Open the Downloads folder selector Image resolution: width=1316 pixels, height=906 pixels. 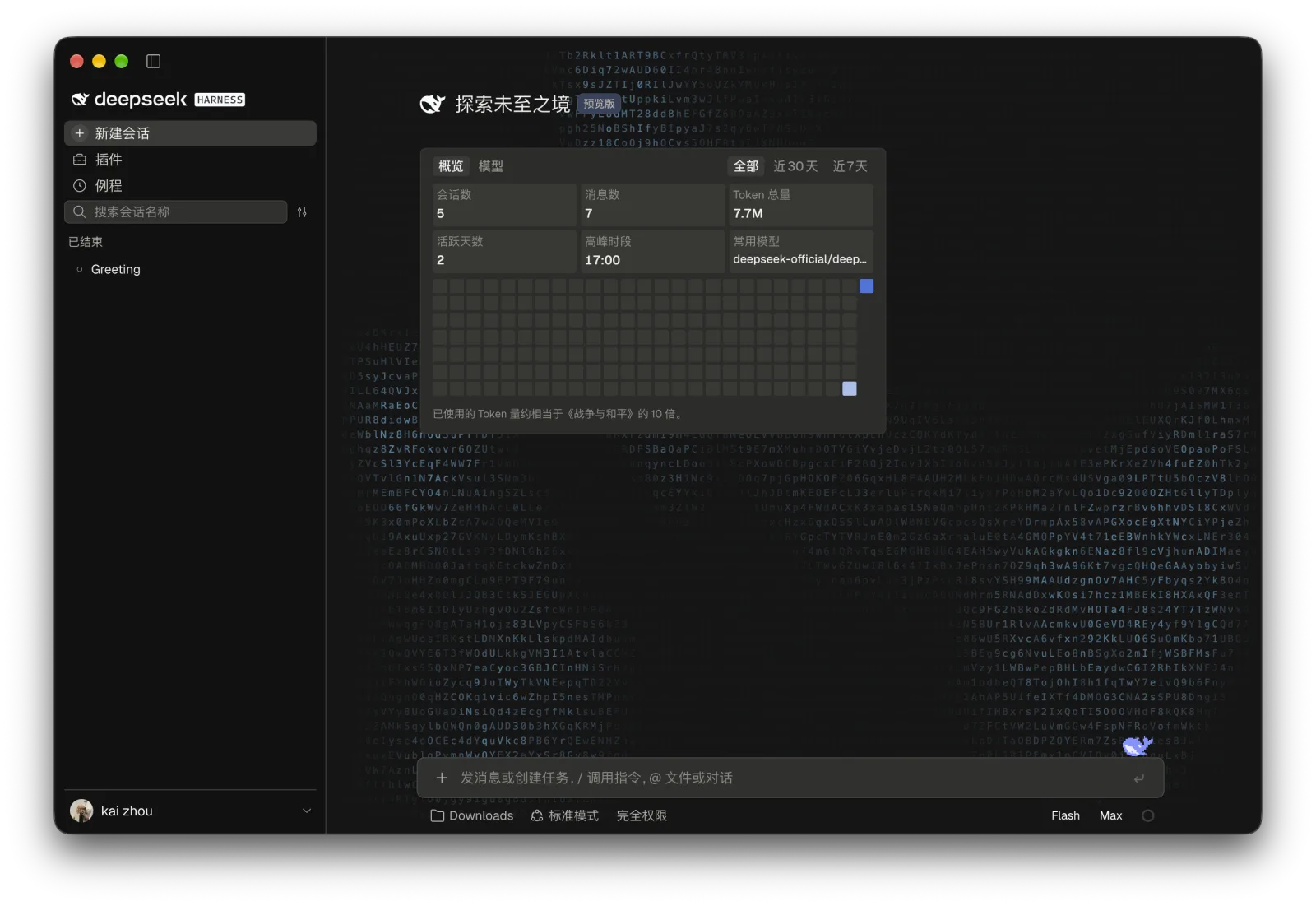(472, 815)
